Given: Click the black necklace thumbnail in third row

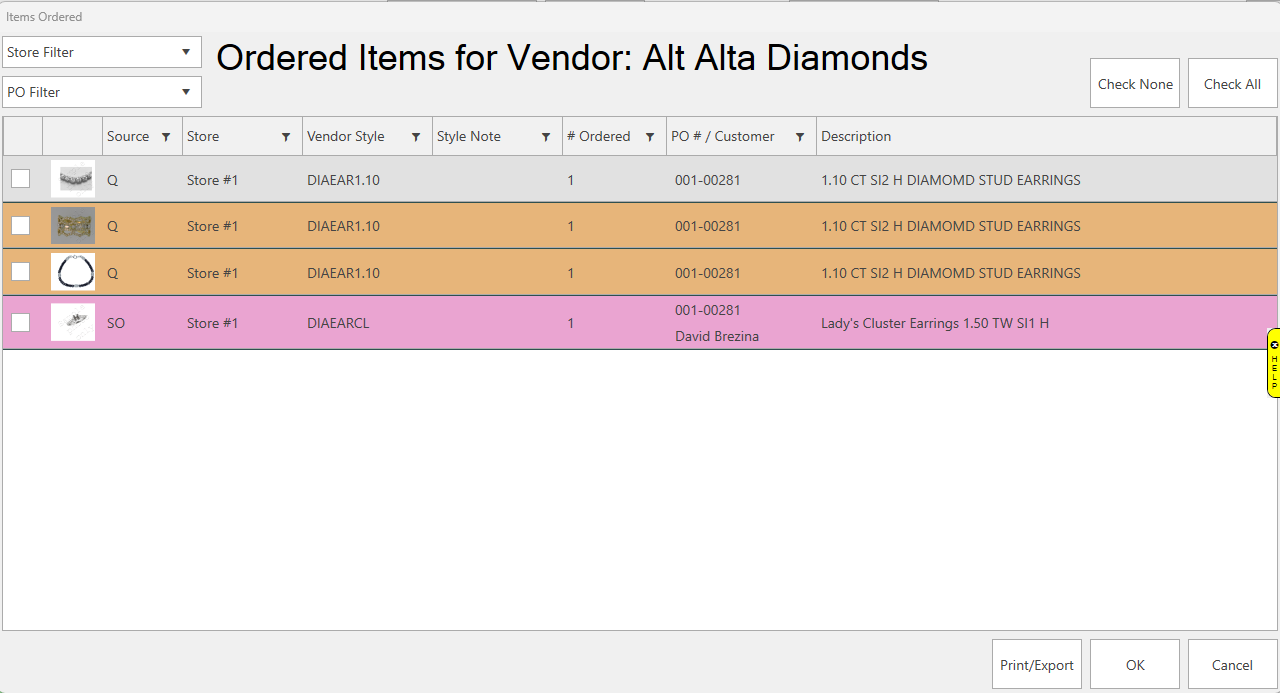Looking at the screenshot, I should 73,272.
